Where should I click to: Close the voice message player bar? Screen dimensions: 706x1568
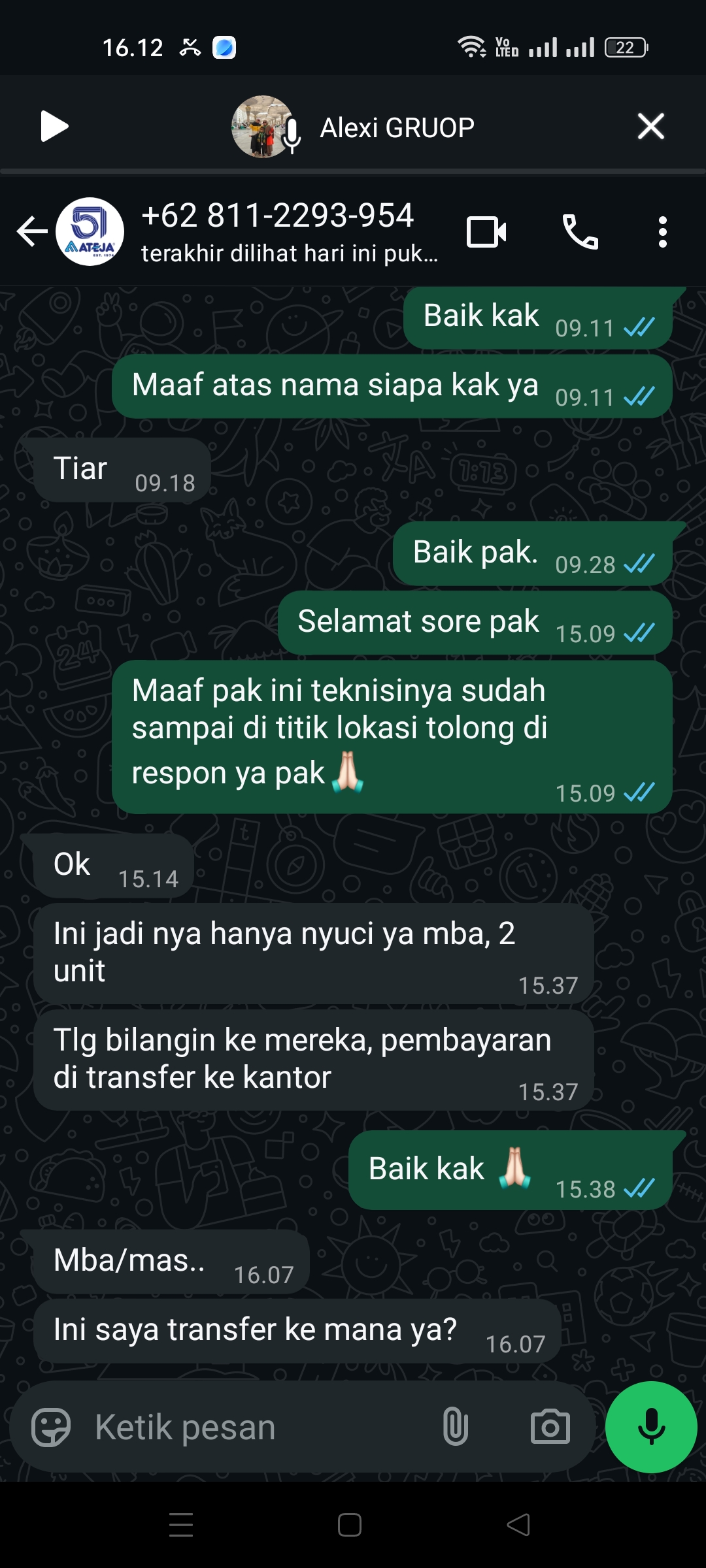point(650,126)
